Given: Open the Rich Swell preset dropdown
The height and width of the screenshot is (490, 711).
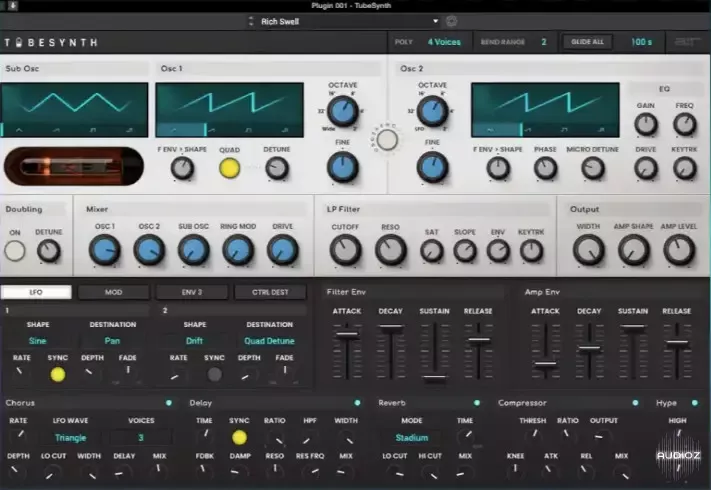Looking at the screenshot, I should click(x=348, y=21).
